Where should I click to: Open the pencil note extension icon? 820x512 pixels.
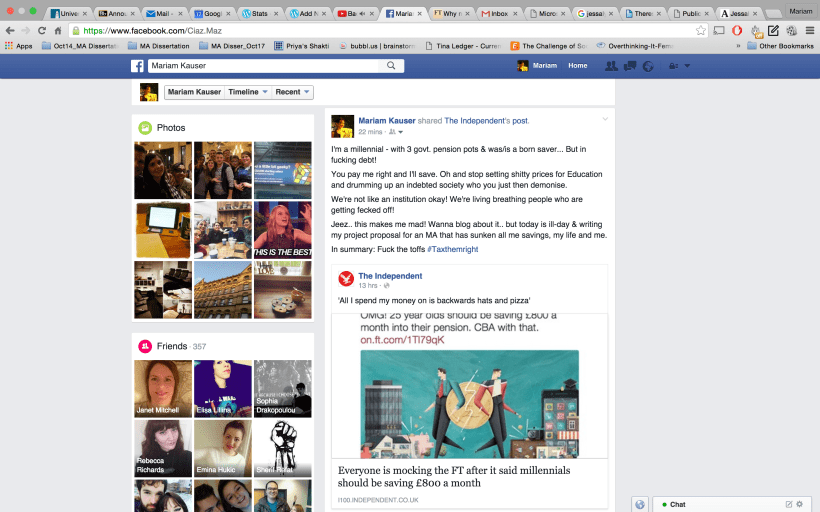point(773,31)
